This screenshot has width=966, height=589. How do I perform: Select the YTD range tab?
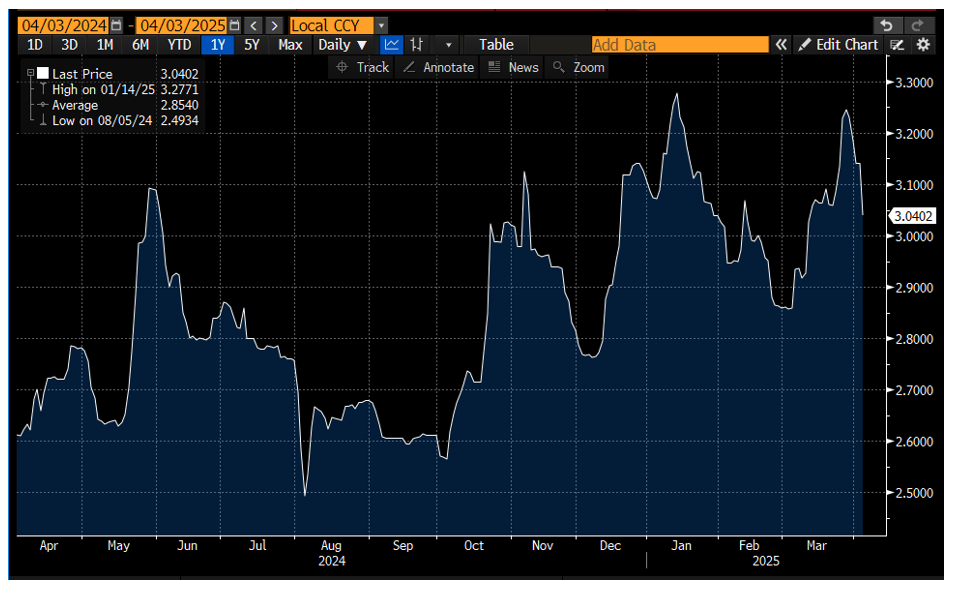[x=179, y=44]
